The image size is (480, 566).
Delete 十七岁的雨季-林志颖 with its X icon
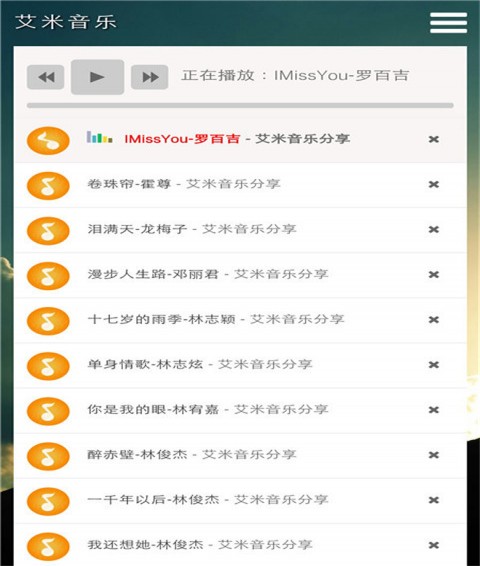click(x=433, y=320)
